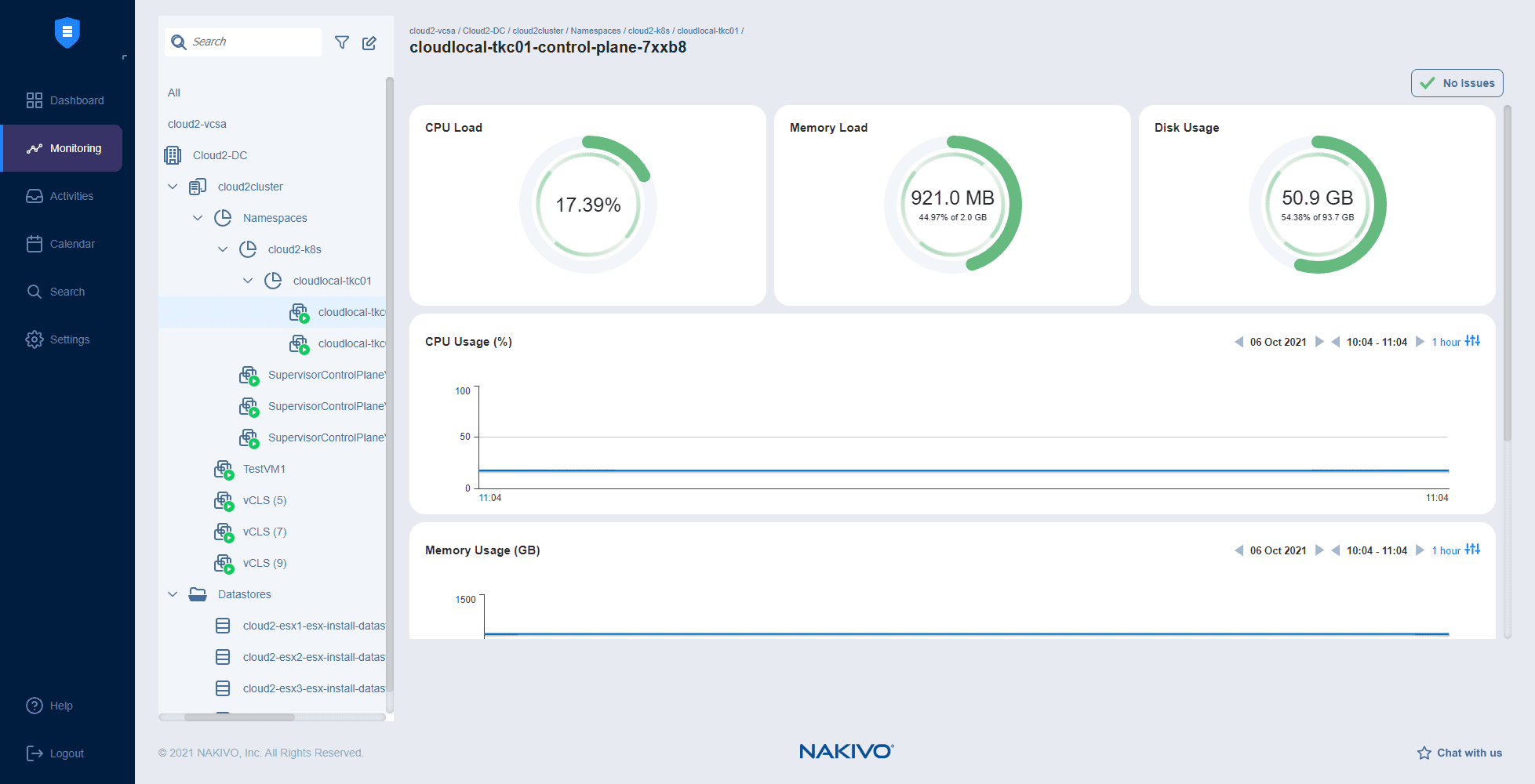
Task: Collapse the Datastores folder node
Action: pyautogui.click(x=173, y=594)
